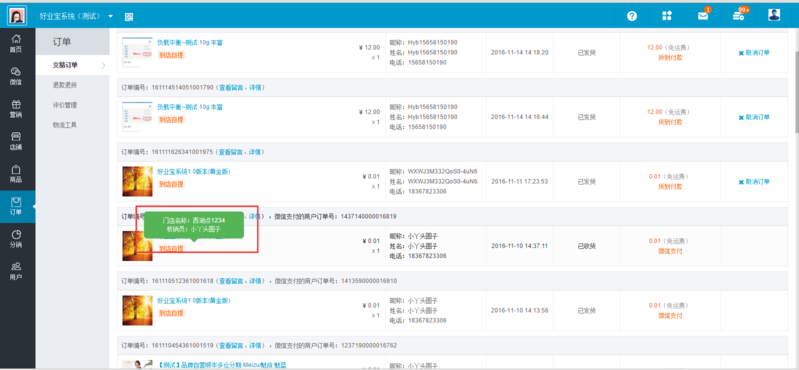Open 详情 for order 161114514051001790

coord(255,88)
